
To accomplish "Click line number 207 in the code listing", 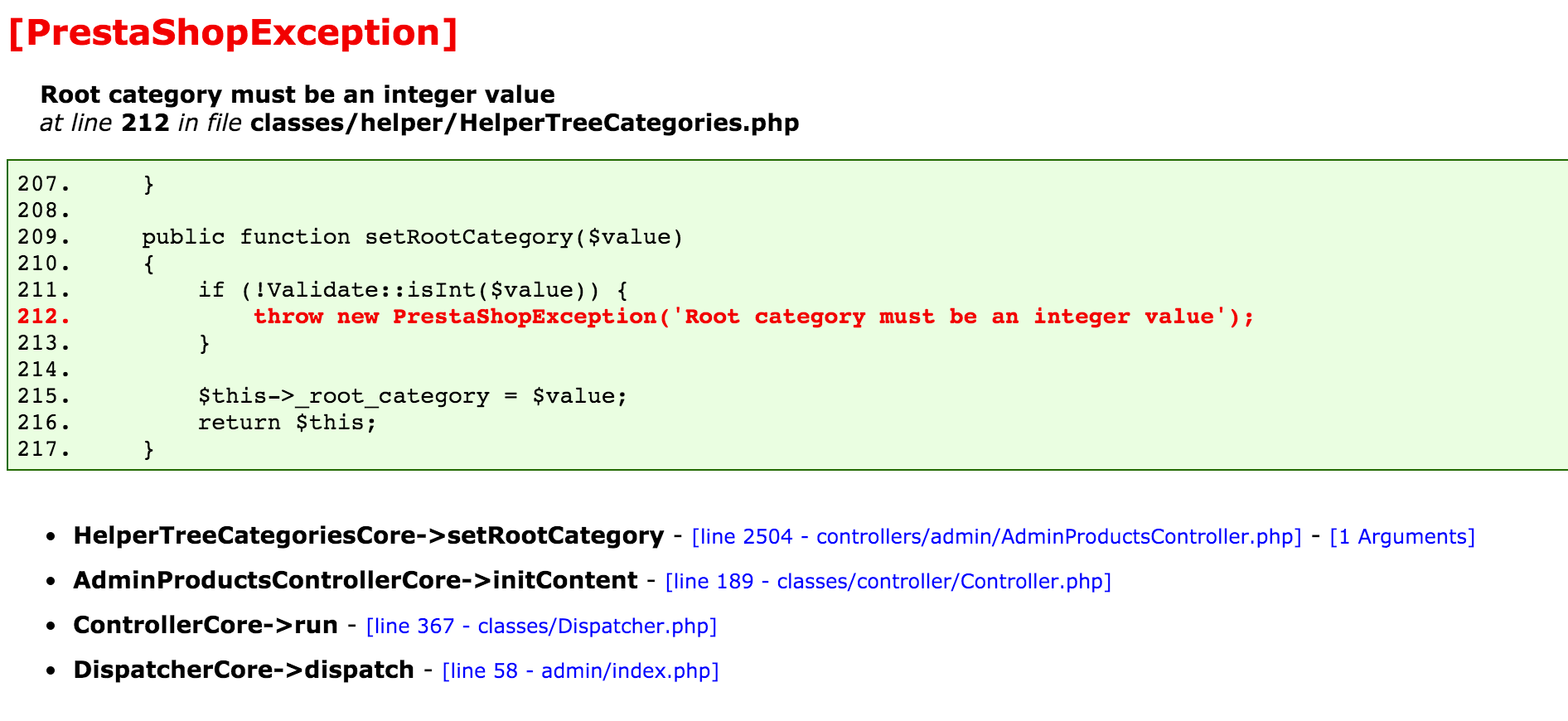I will coord(44,184).
